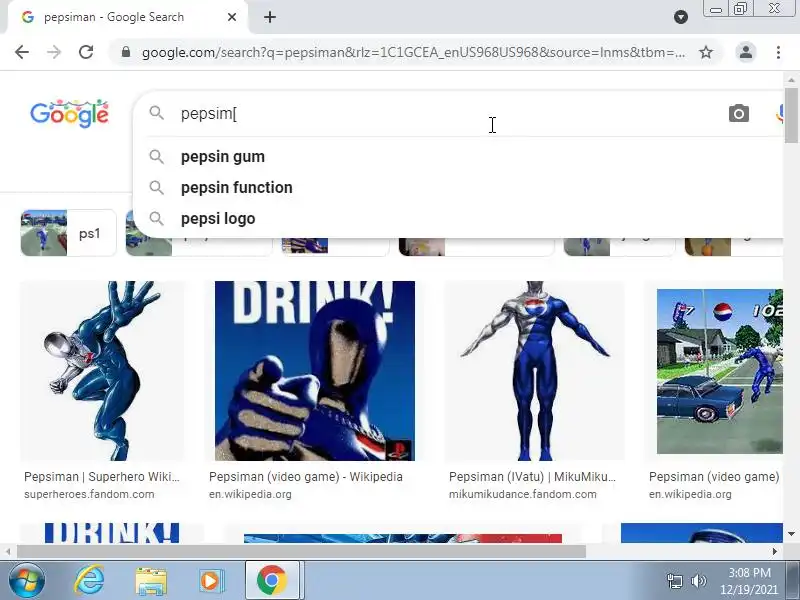
Task: Open the Pepsiman IVatu model image
Action: [x=534, y=371]
